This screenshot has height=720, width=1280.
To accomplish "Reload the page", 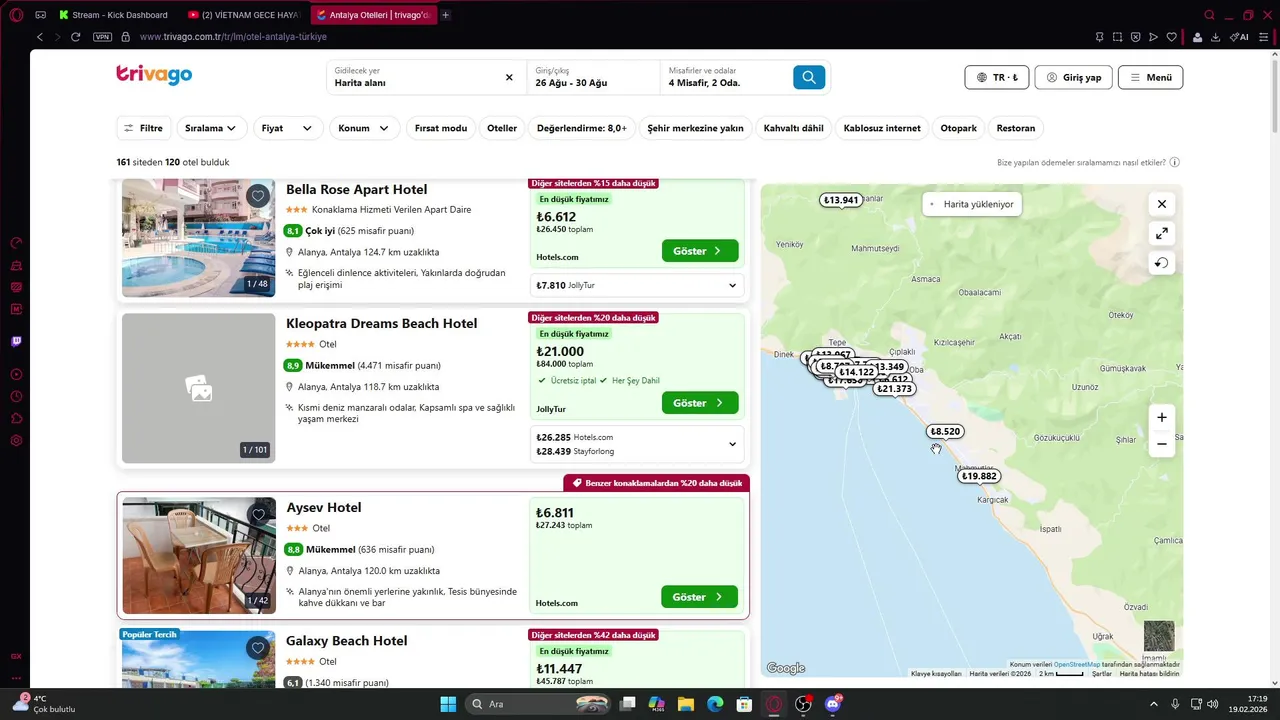I will (x=75, y=37).
